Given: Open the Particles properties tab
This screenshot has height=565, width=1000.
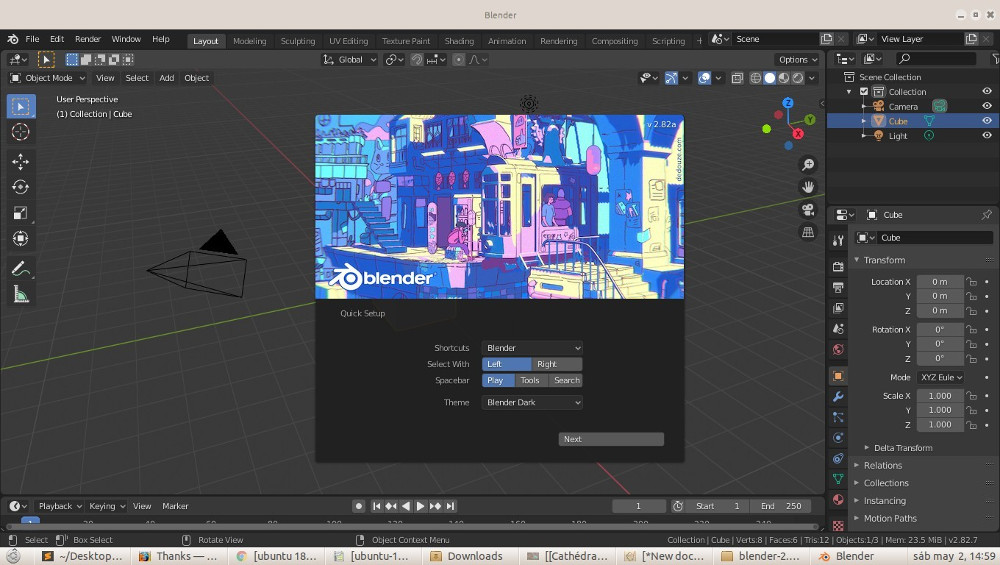Looking at the screenshot, I should click(x=838, y=417).
